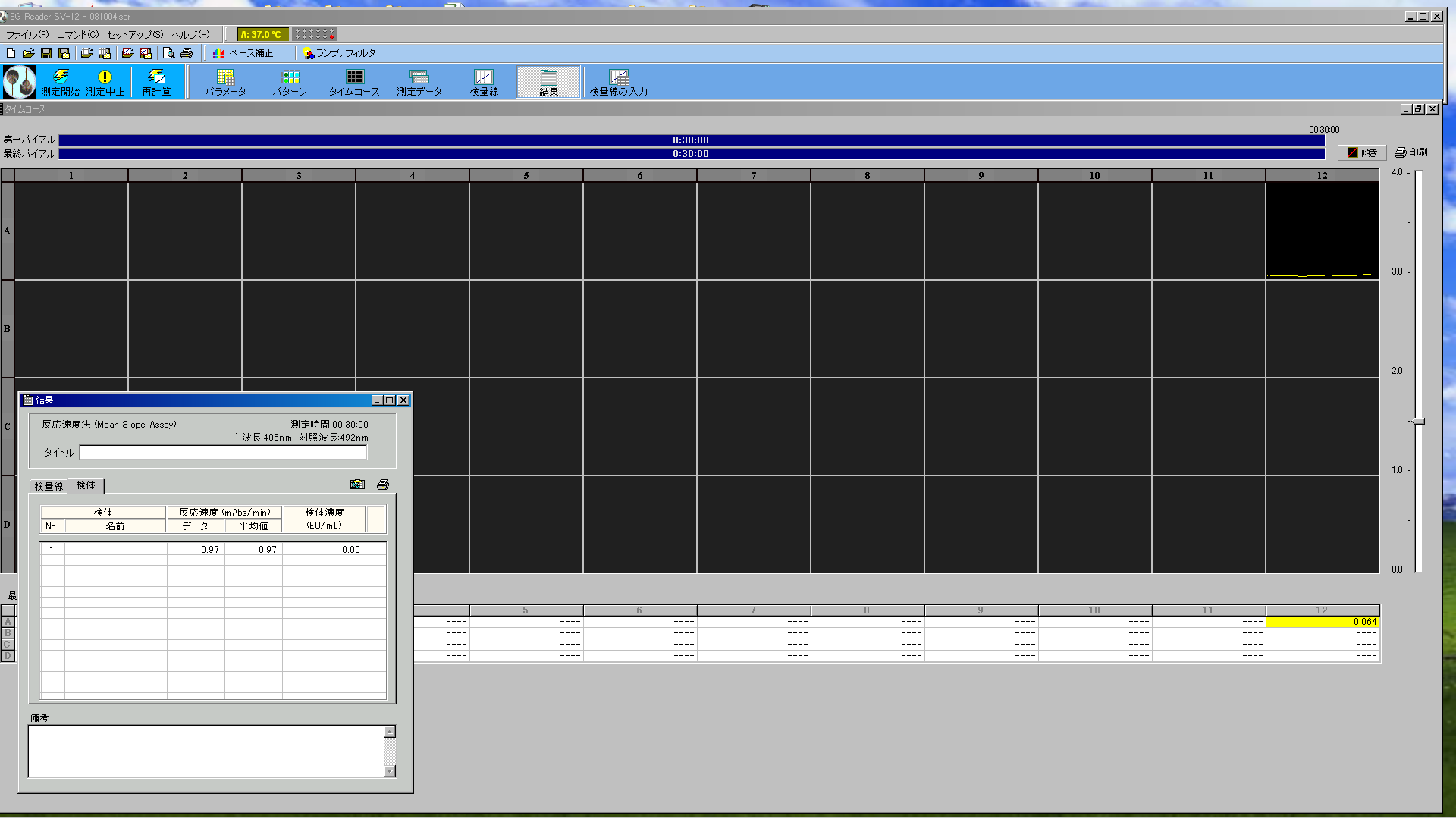Screen dimensions: 1456x819
Task: Open the 検量線 (calibration curve) view
Action: coord(484,82)
